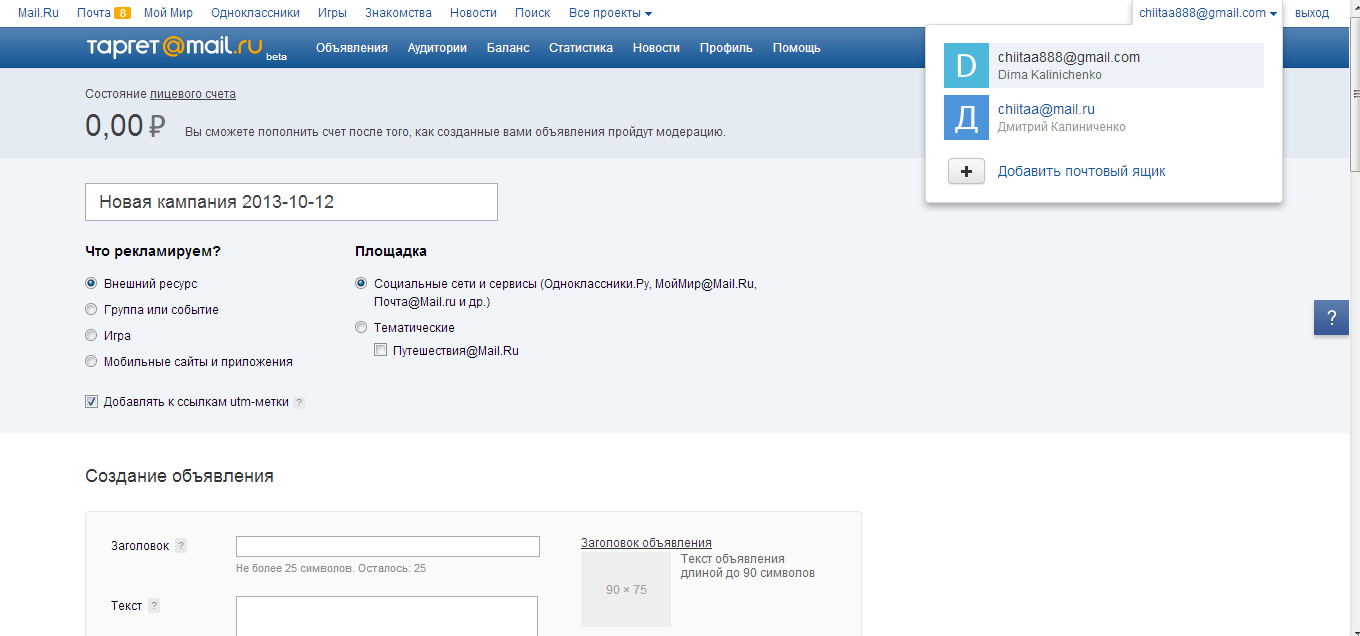Screen dimensions: 1360x636
Task: Open help hint next to Текст label
Action: click(x=154, y=606)
